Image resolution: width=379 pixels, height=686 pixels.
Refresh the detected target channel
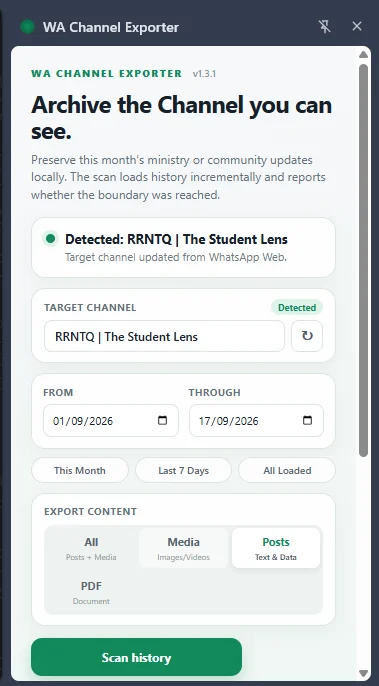[x=307, y=336]
